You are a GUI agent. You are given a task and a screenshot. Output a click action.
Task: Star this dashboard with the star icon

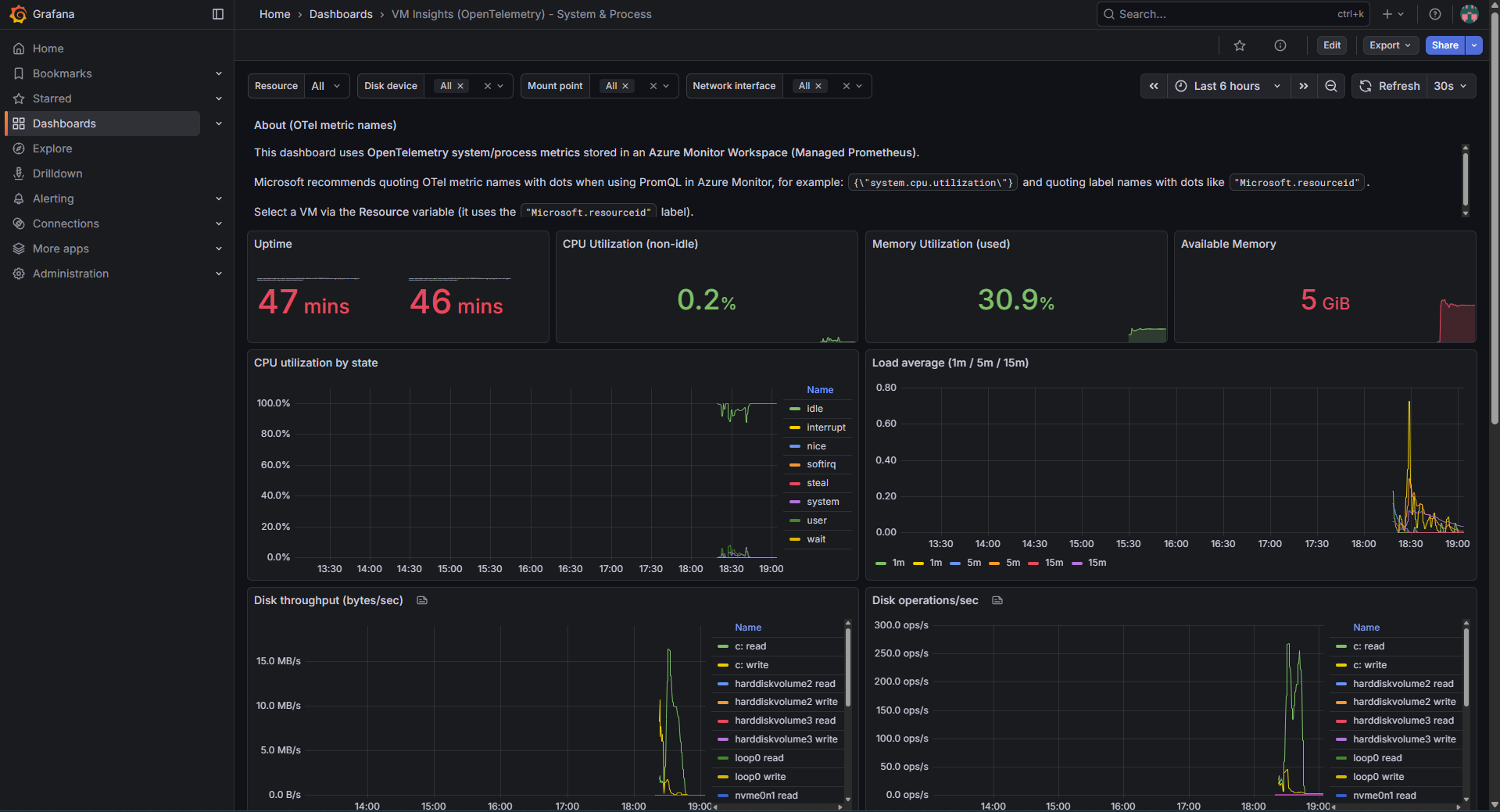pos(1239,45)
